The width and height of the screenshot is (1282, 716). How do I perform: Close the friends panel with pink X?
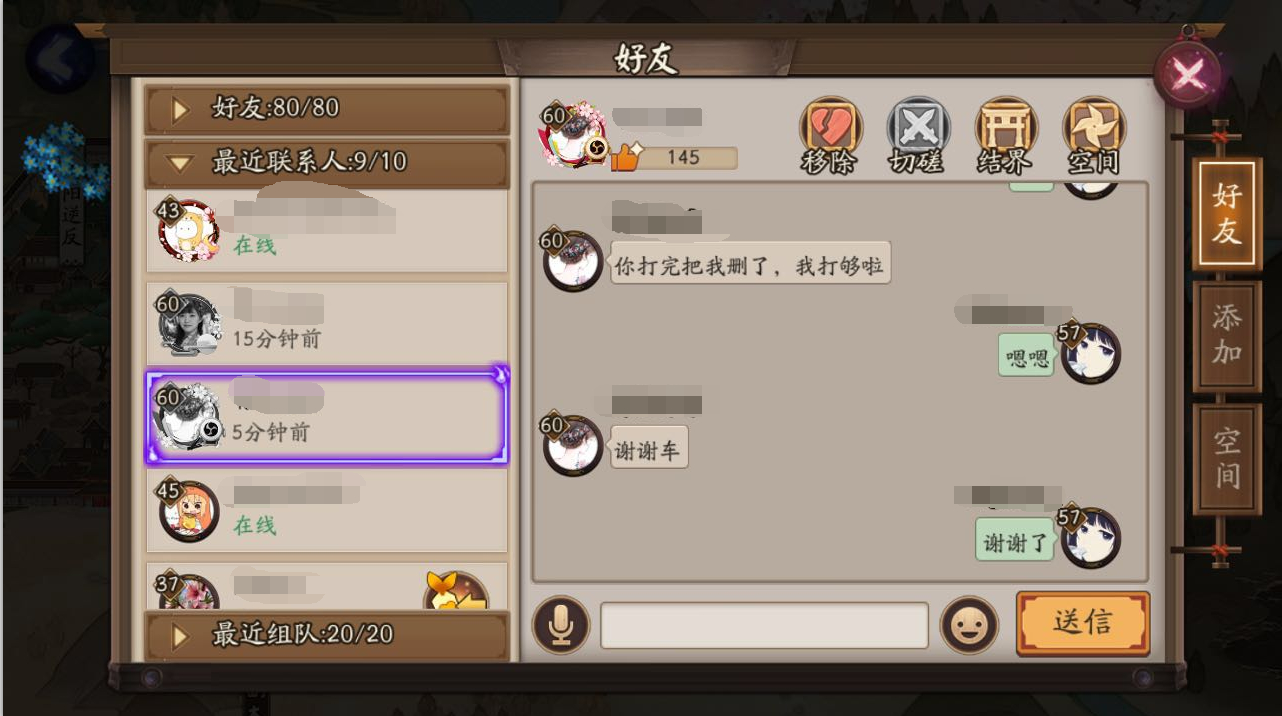(1188, 73)
